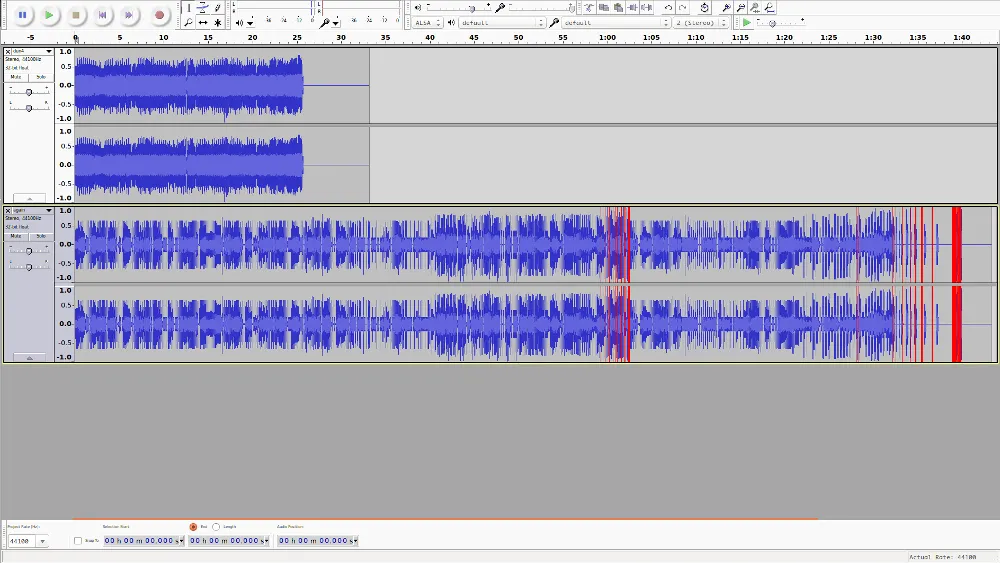Click the Zoom Out toolbar icon
This screenshot has height=563, width=1000.
click(x=740, y=8)
